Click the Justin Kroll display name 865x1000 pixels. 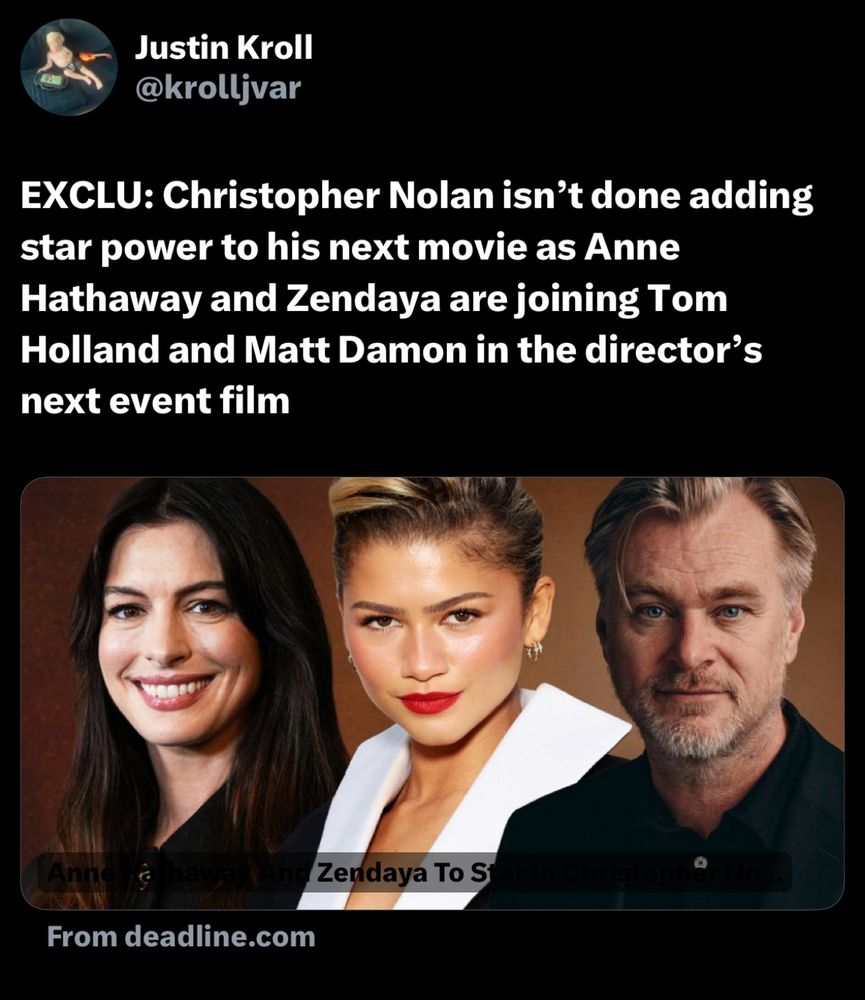pos(223,48)
